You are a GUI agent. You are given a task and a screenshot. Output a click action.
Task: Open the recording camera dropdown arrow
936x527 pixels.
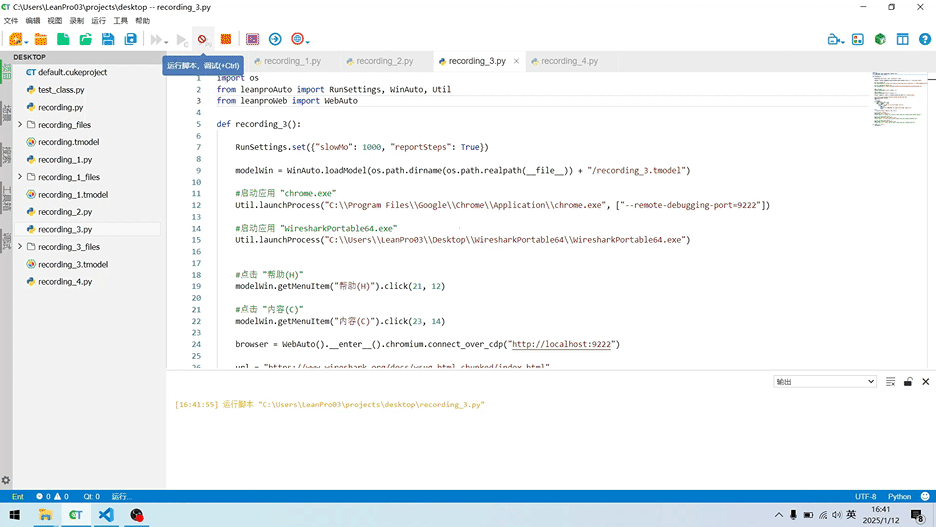[842, 42]
